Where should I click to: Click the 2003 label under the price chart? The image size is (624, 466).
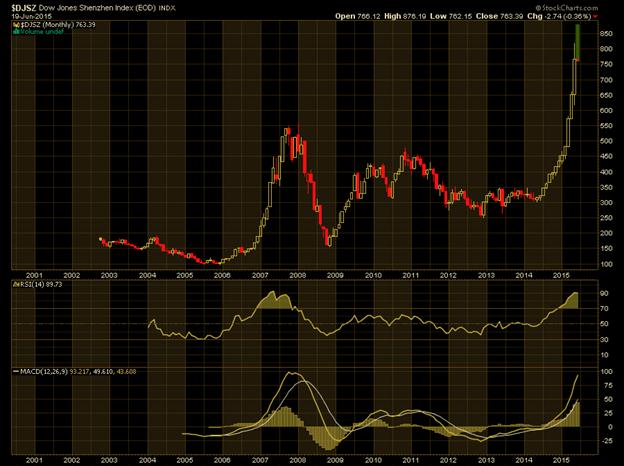pos(109,275)
